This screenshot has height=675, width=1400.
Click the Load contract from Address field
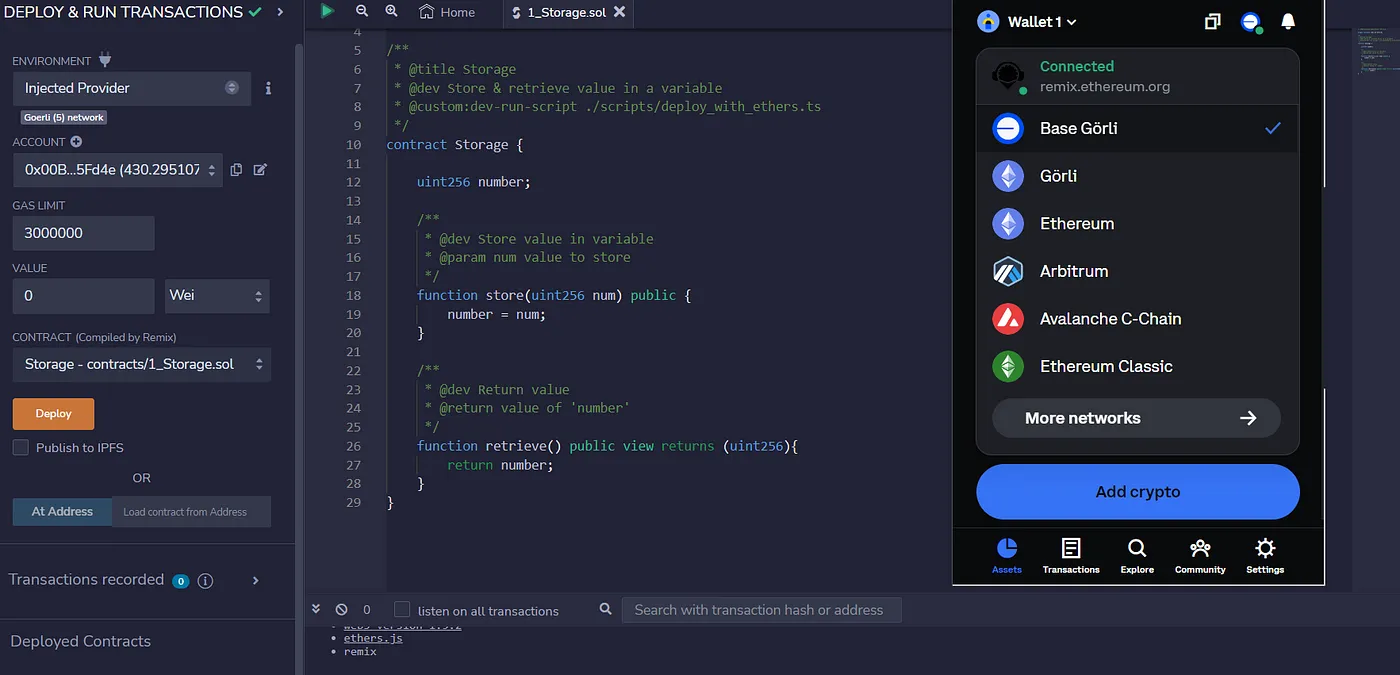click(x=191, y=512)
